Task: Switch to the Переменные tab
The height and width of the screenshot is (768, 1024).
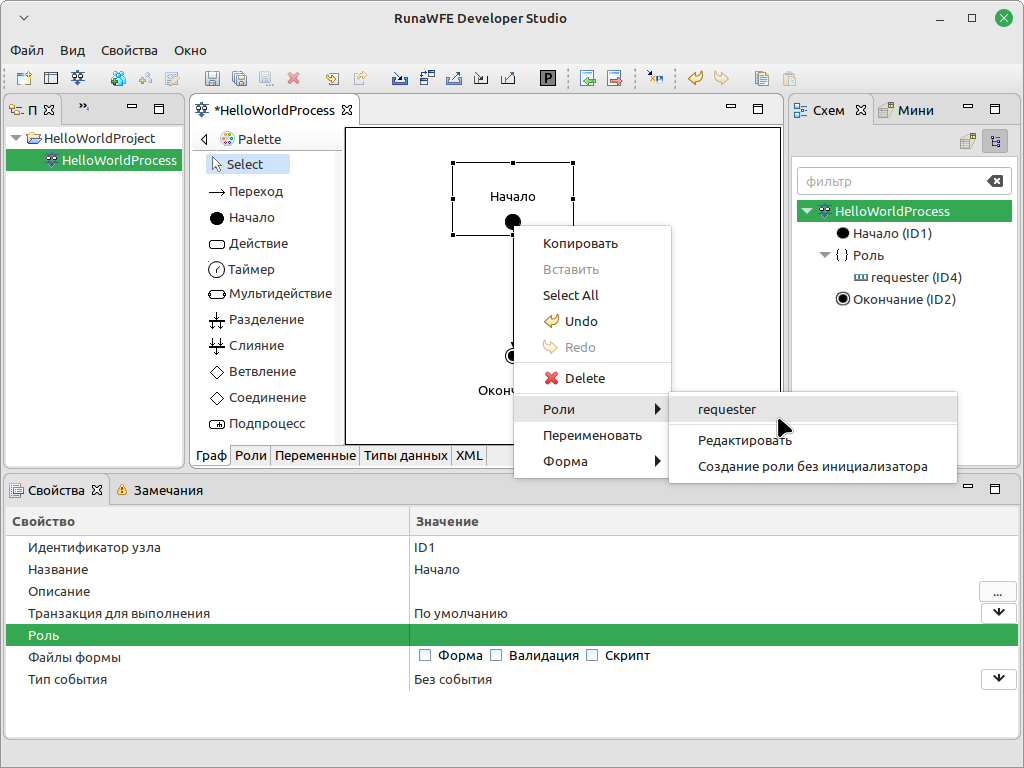Action: 315,456
